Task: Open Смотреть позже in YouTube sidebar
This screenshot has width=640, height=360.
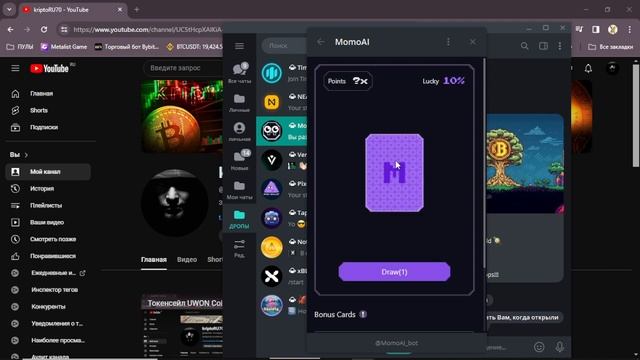Action: (x=48, y=239)
